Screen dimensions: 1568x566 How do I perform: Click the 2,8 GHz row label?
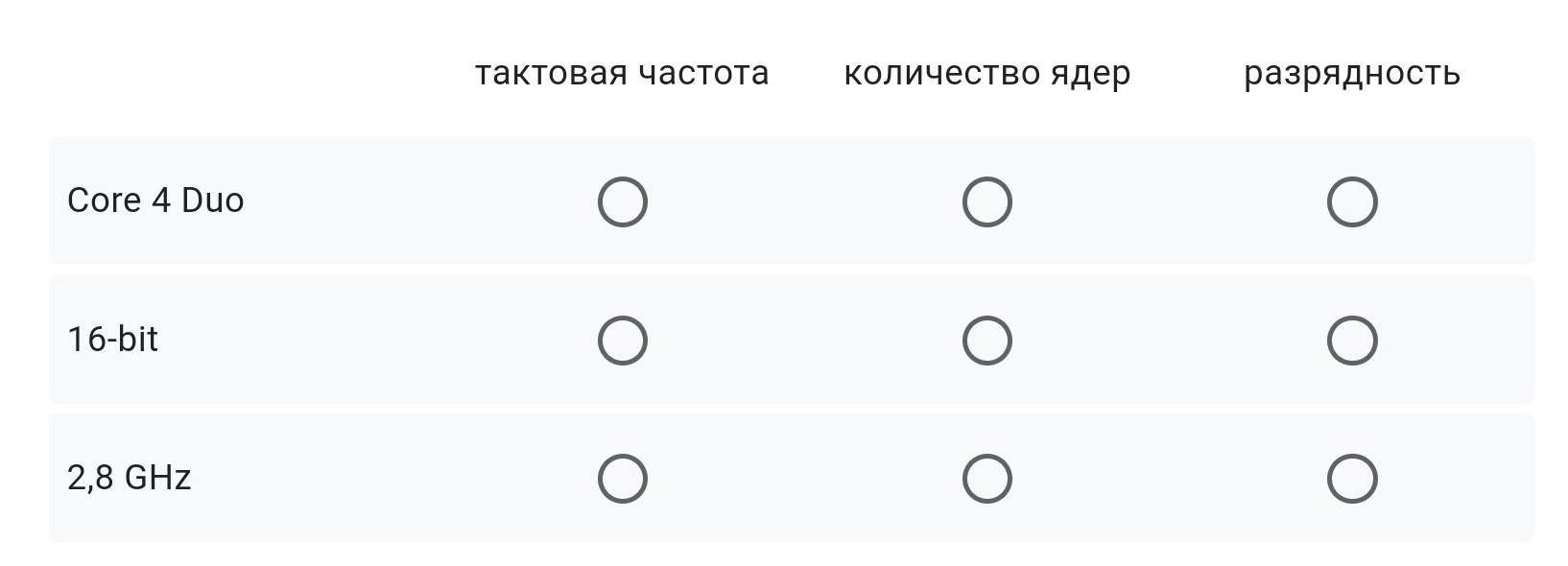(129, 477)
